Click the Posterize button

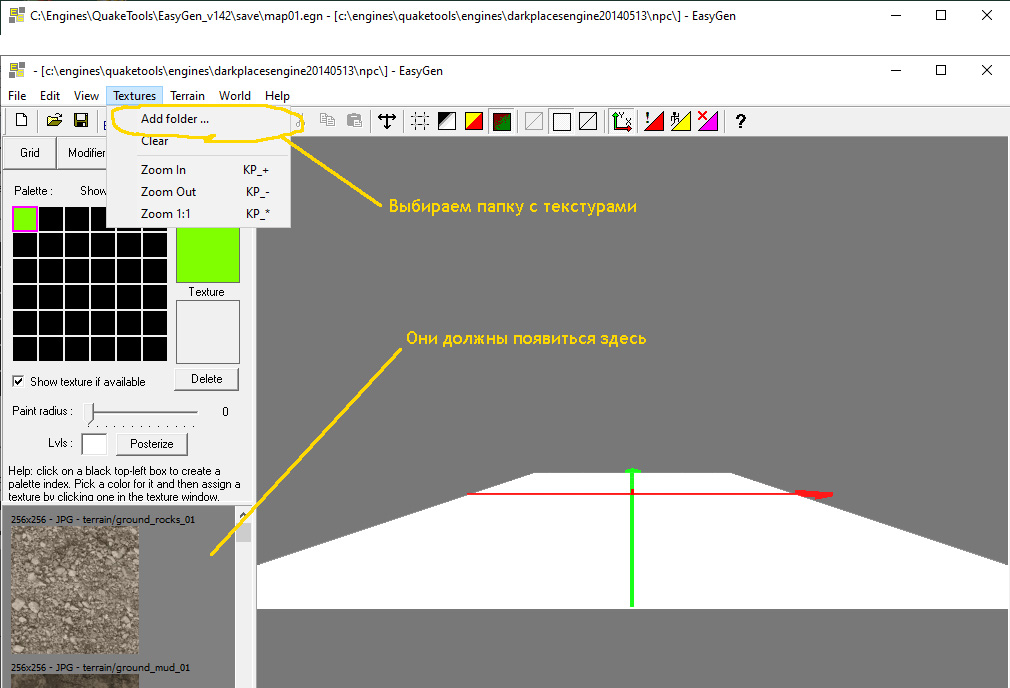point(152,444)
